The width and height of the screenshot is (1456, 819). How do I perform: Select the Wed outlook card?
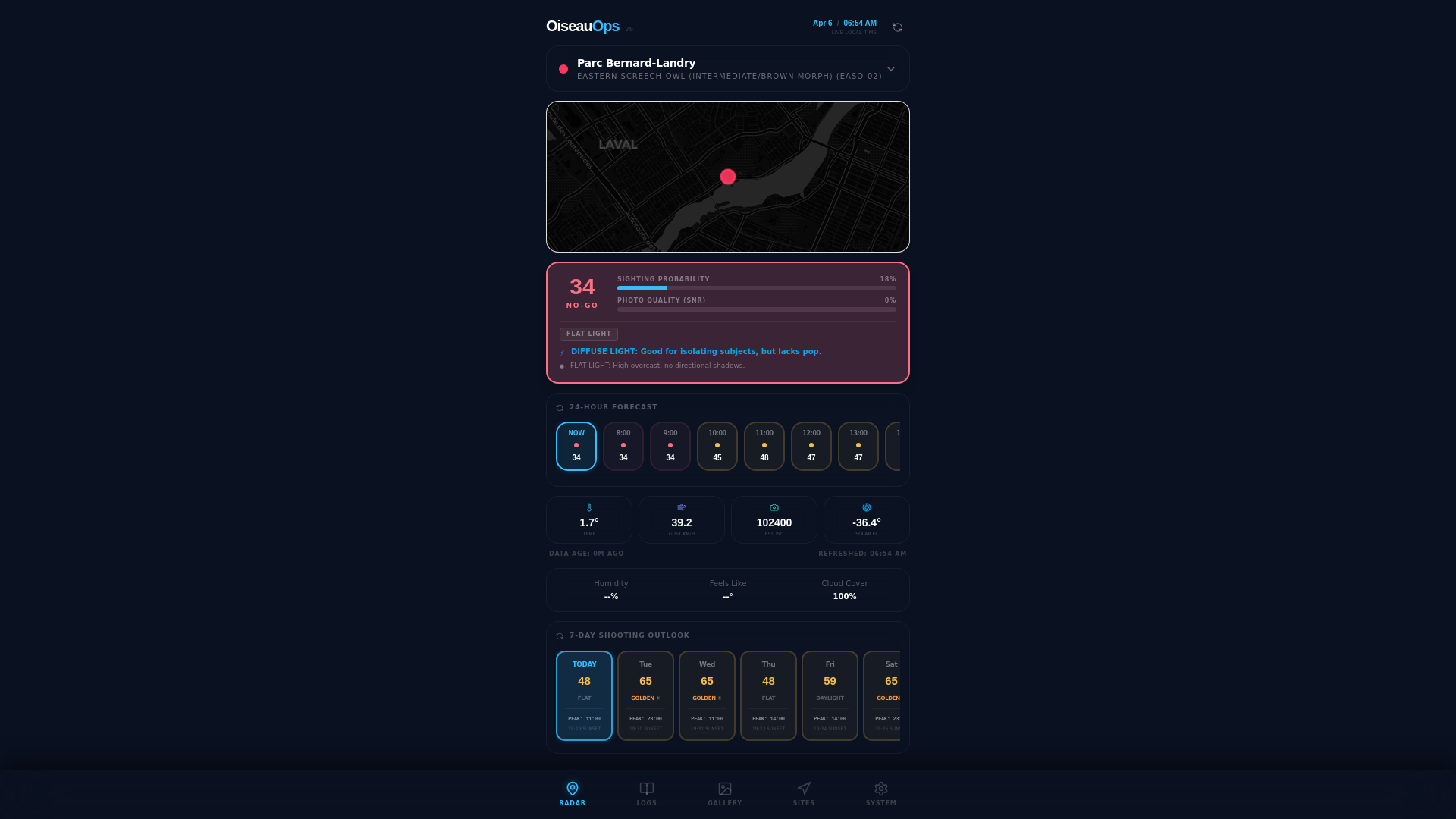click(707, 695)
